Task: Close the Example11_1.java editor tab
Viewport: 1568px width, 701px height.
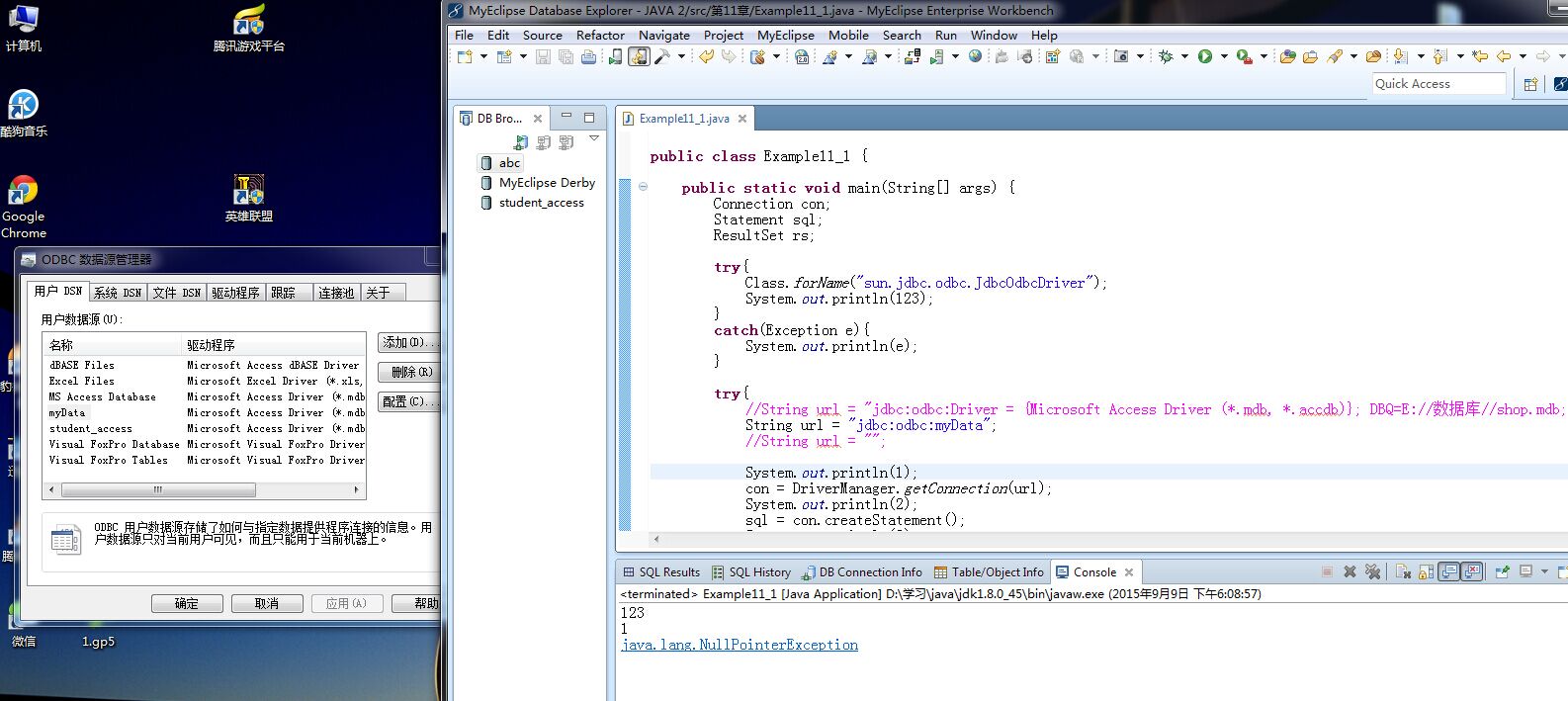Action: pyautogui.click(x=742, y=119)
